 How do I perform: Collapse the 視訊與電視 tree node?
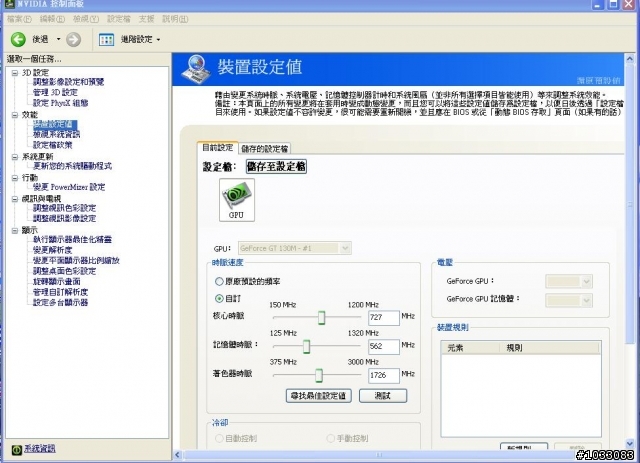coord(15,199)
